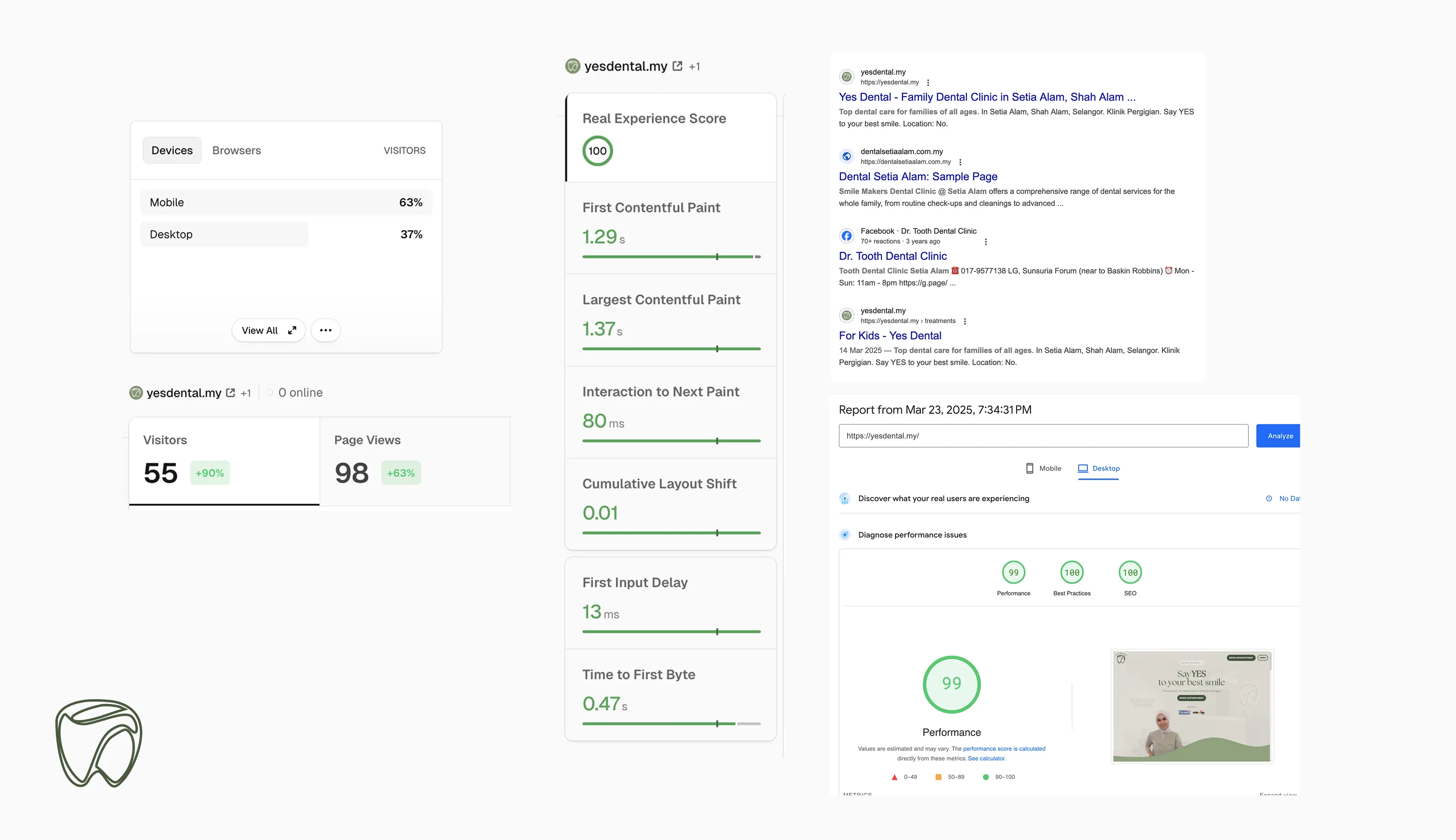The height and width of the screenshot is (840, 1456).
Task: Click the '+1' next to top yesdental.my heading
Action: [694, 67]
